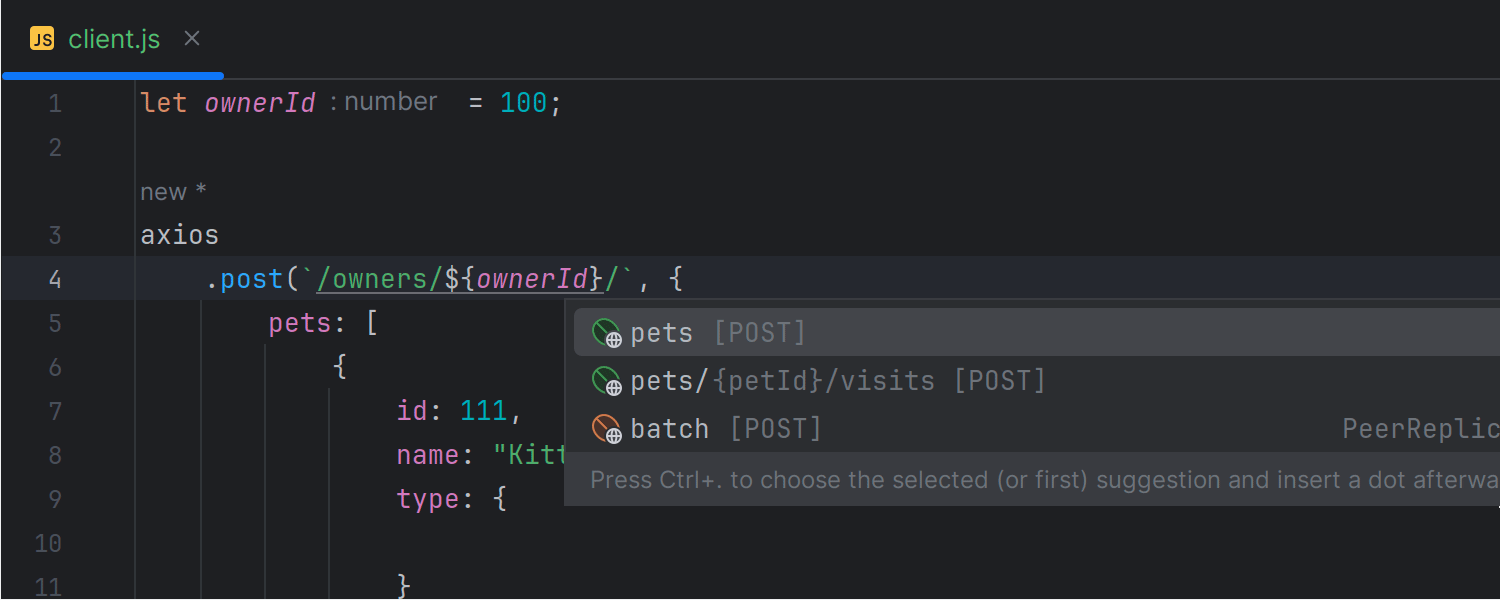Select the client.js editor tab
The width and height of the screenshot is (1500, 600).
point(114,39)
